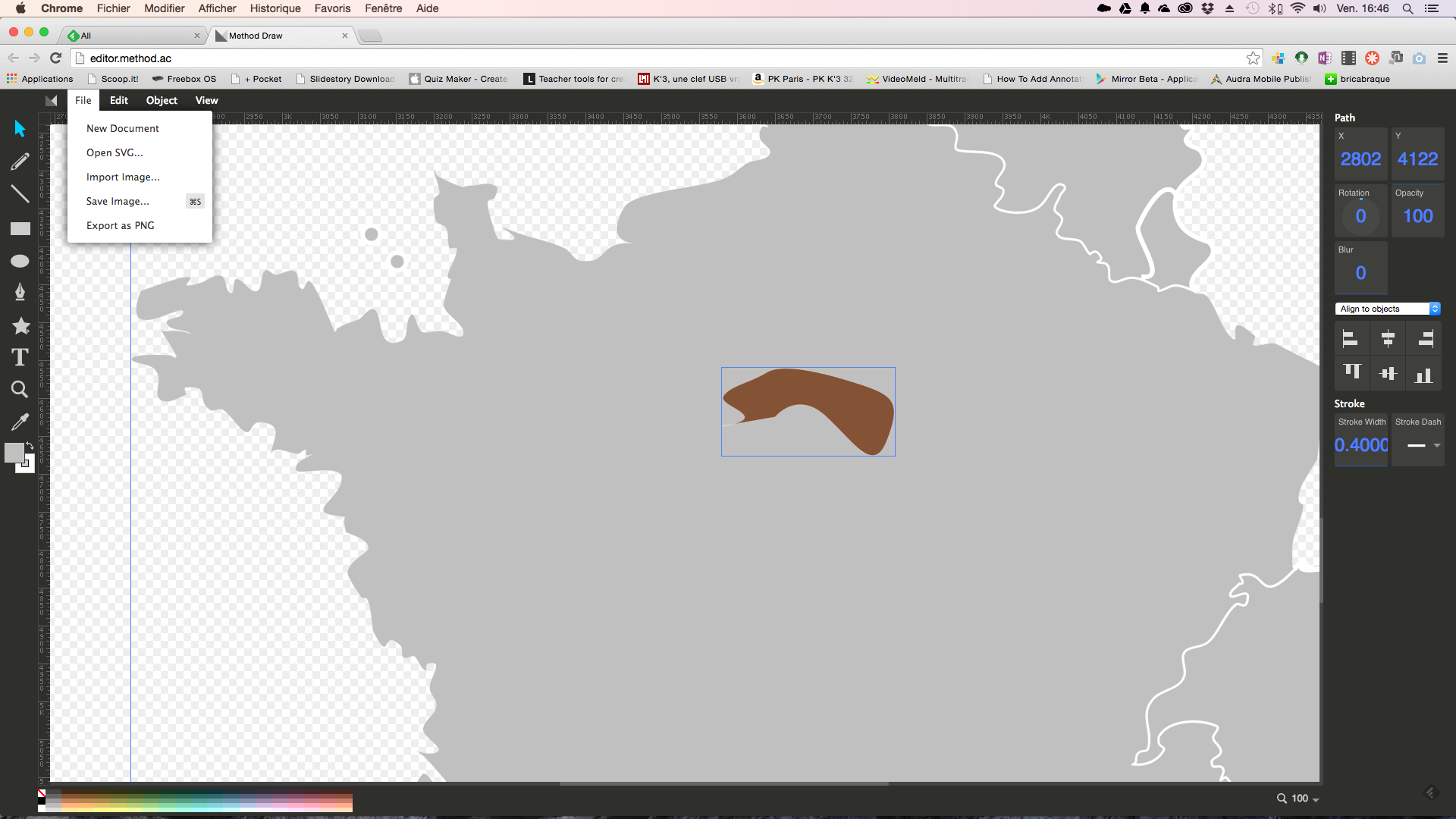Open the Apple menu
1456x819 pixels.
point(20,8)
